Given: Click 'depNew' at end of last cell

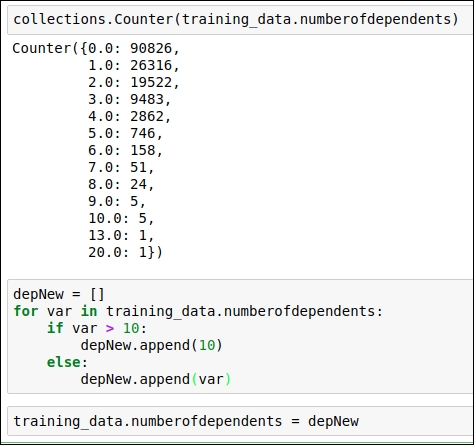Looking at the screenshot, I should (333, 421).
